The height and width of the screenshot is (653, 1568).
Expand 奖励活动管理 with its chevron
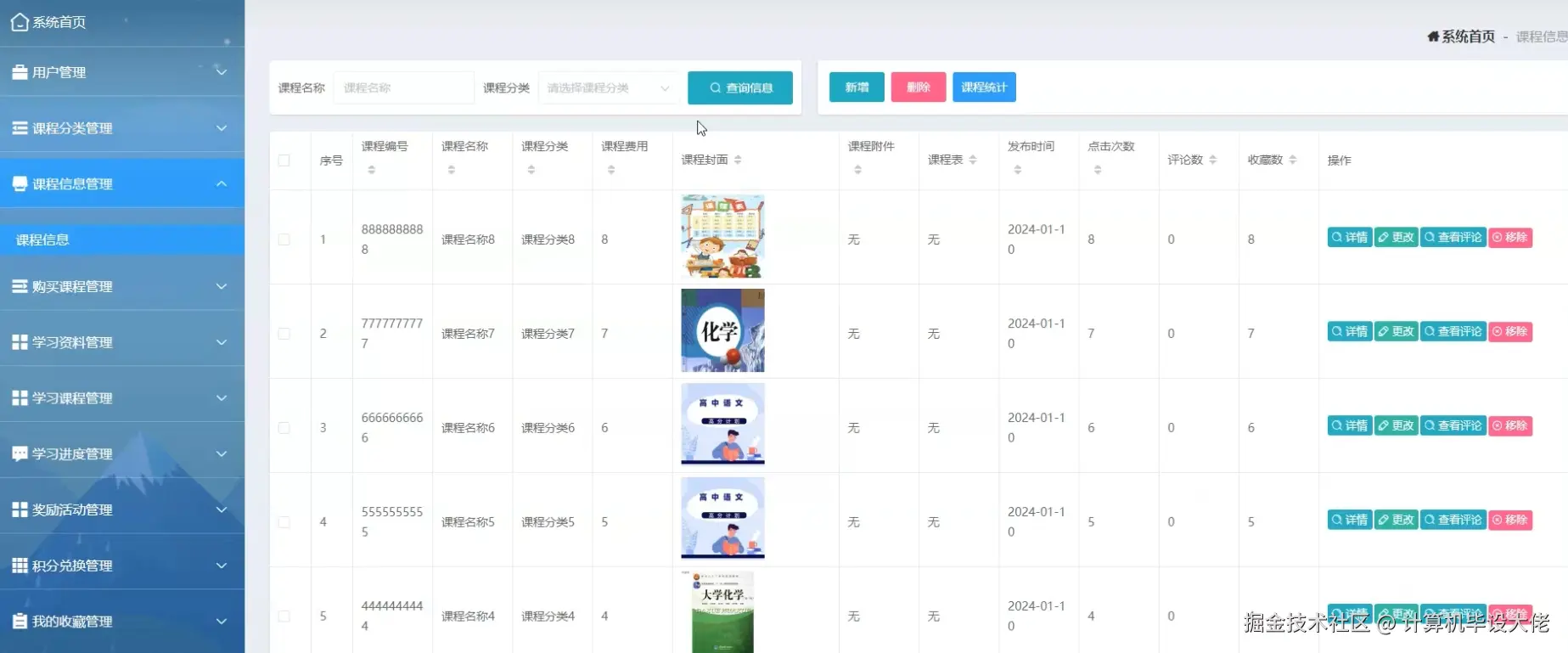coord(222,509)
